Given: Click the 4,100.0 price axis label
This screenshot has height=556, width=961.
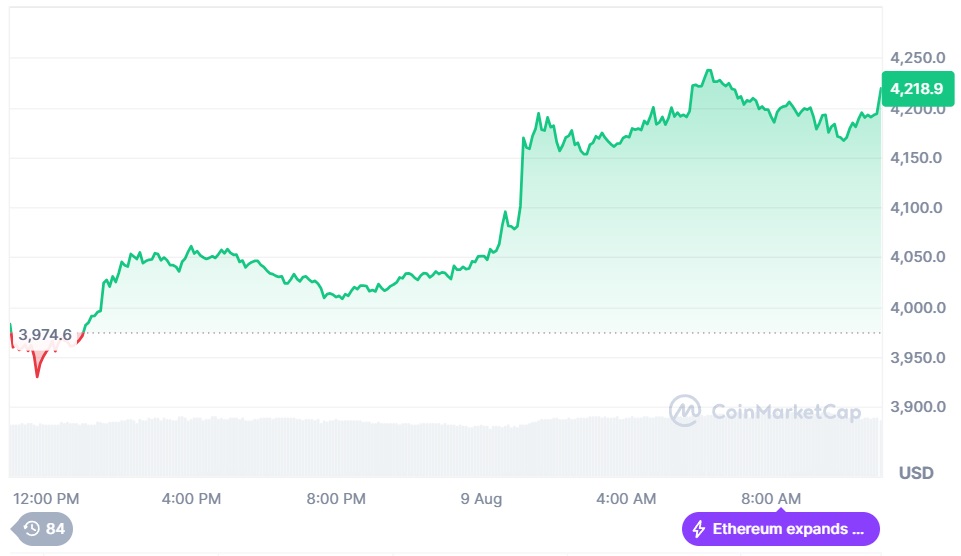Looking at the screenshot, I should click(917, 208).
